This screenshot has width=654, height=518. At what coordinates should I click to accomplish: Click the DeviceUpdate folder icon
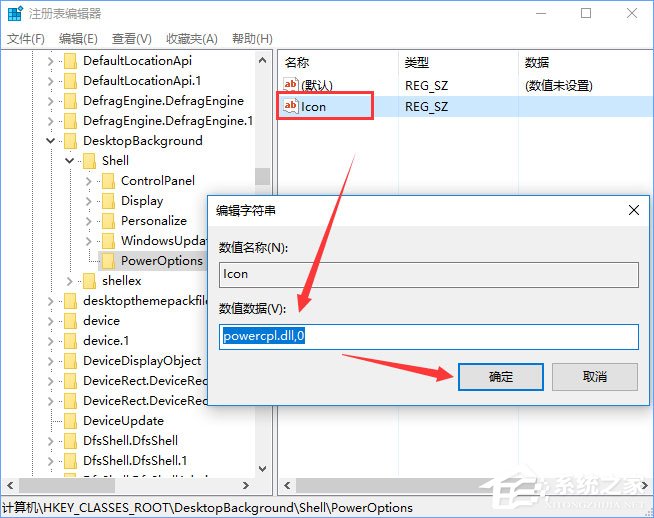[x=70, y=421]
